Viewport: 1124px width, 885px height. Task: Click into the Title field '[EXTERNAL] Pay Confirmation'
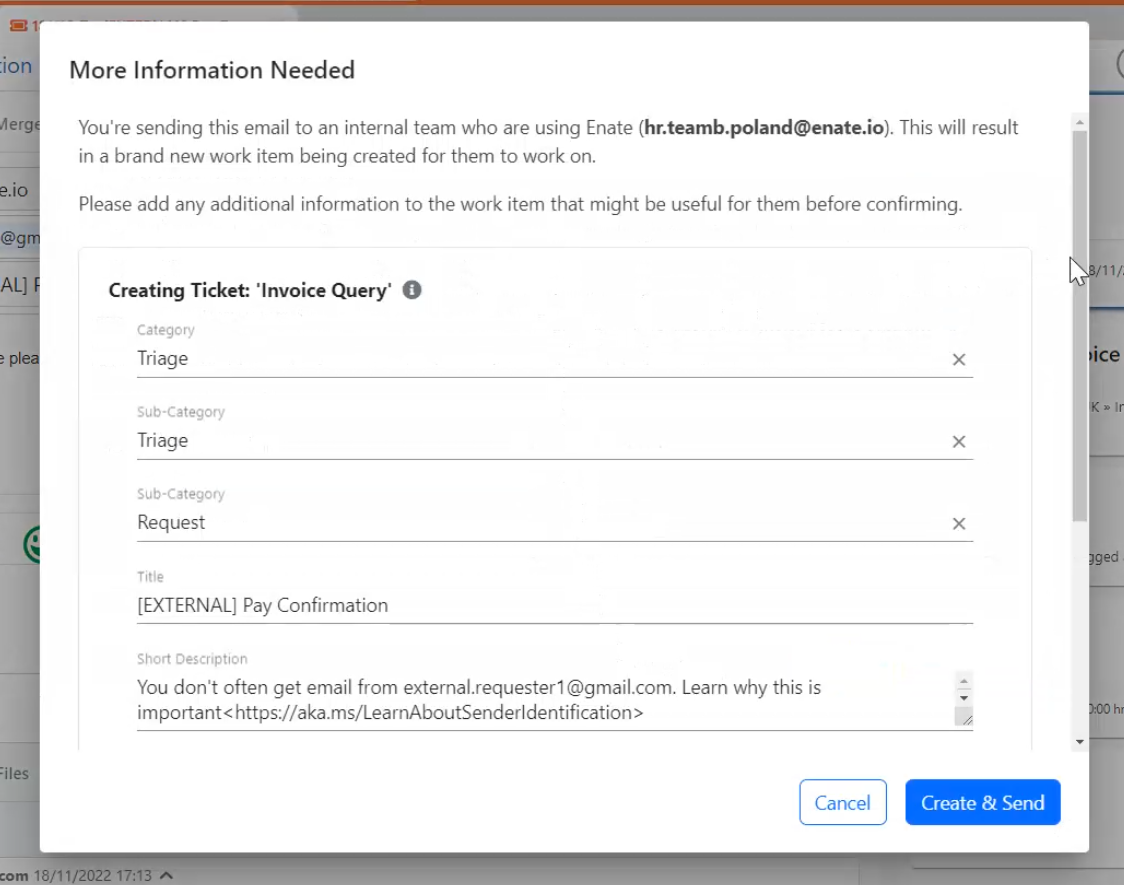(540, 605)
